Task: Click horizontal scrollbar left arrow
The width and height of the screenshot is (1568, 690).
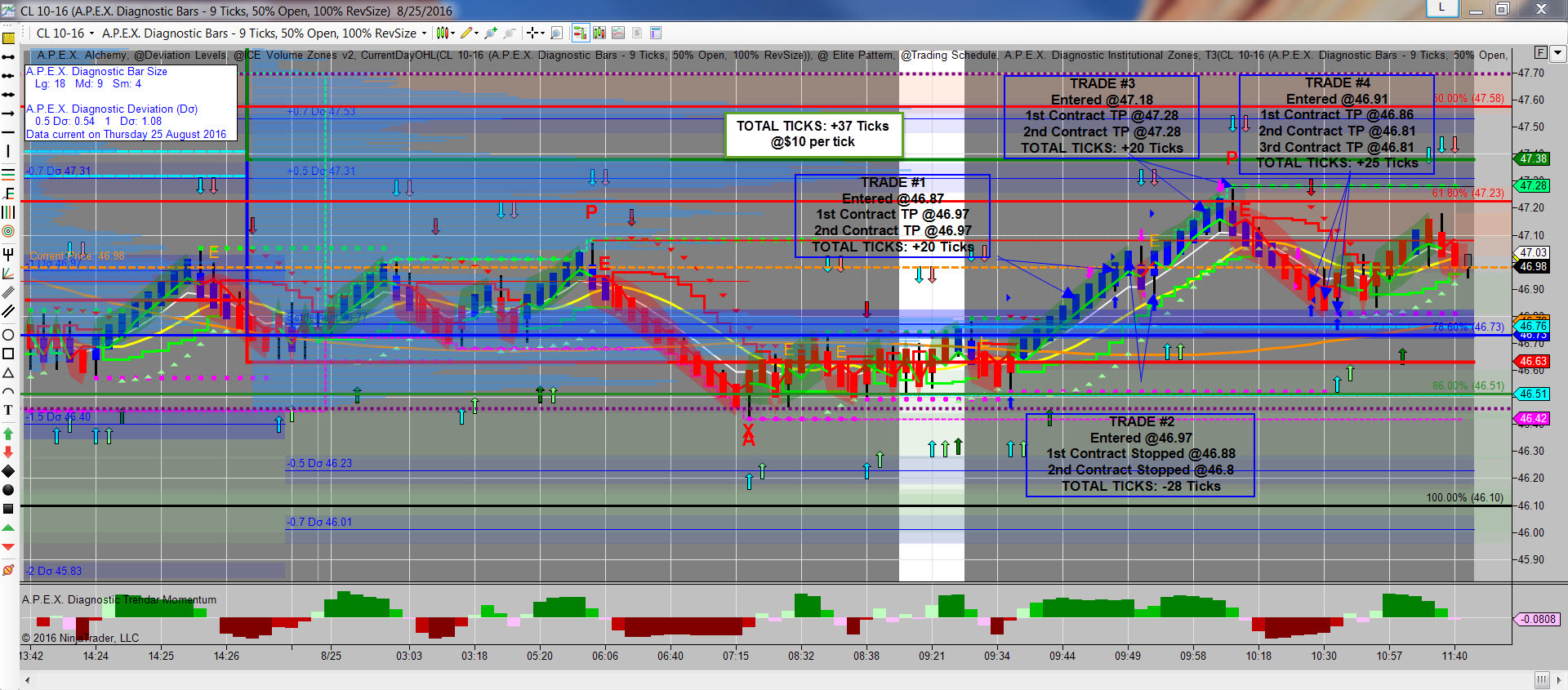Action: [x=28, y=679]
